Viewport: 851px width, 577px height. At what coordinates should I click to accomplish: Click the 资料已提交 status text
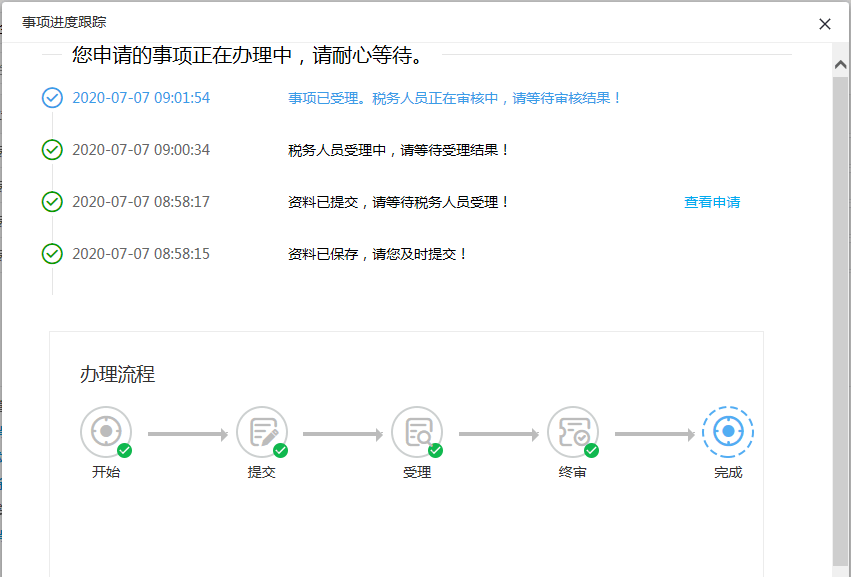pyautogui.click(x=399, y=202)
